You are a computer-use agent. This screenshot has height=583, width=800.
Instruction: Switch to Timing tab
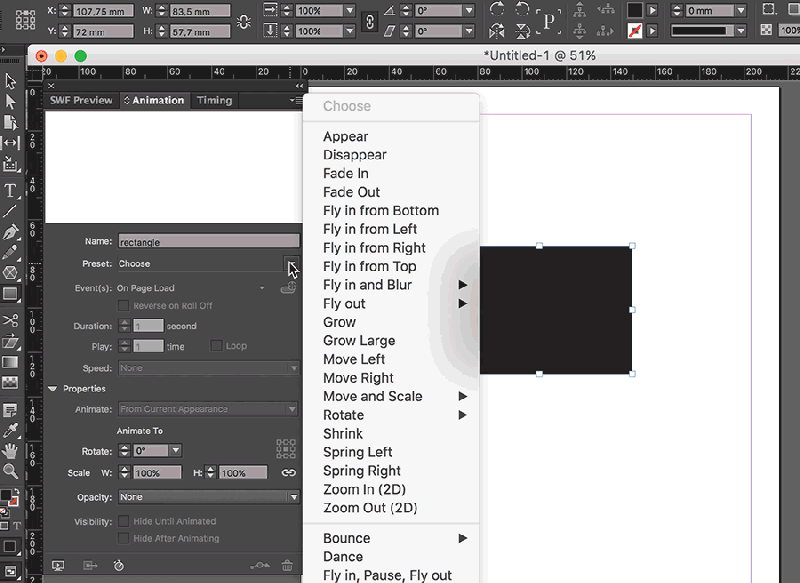tap(214, 100)
